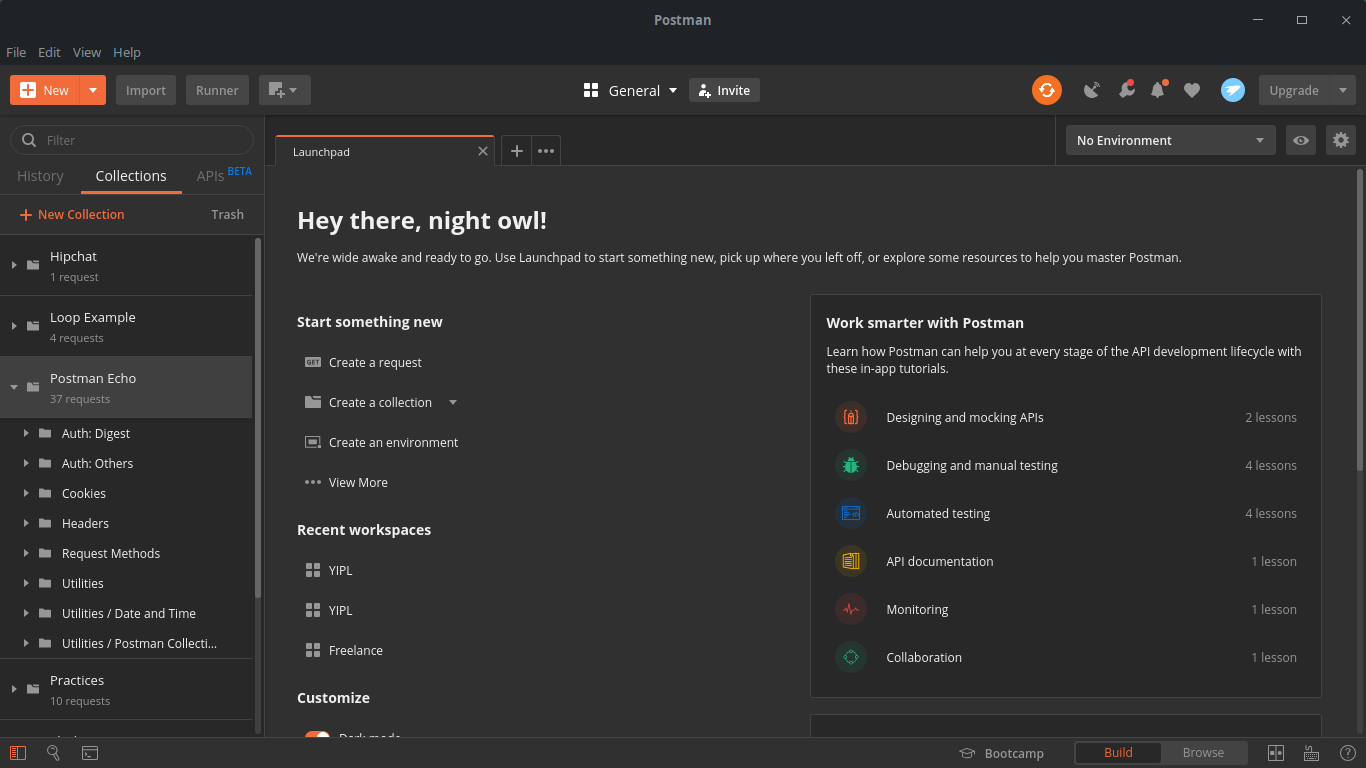Toggle the Dark mode switch
Image resolution: width=1366 pixels, height=768 pixels.
[318, 736]
